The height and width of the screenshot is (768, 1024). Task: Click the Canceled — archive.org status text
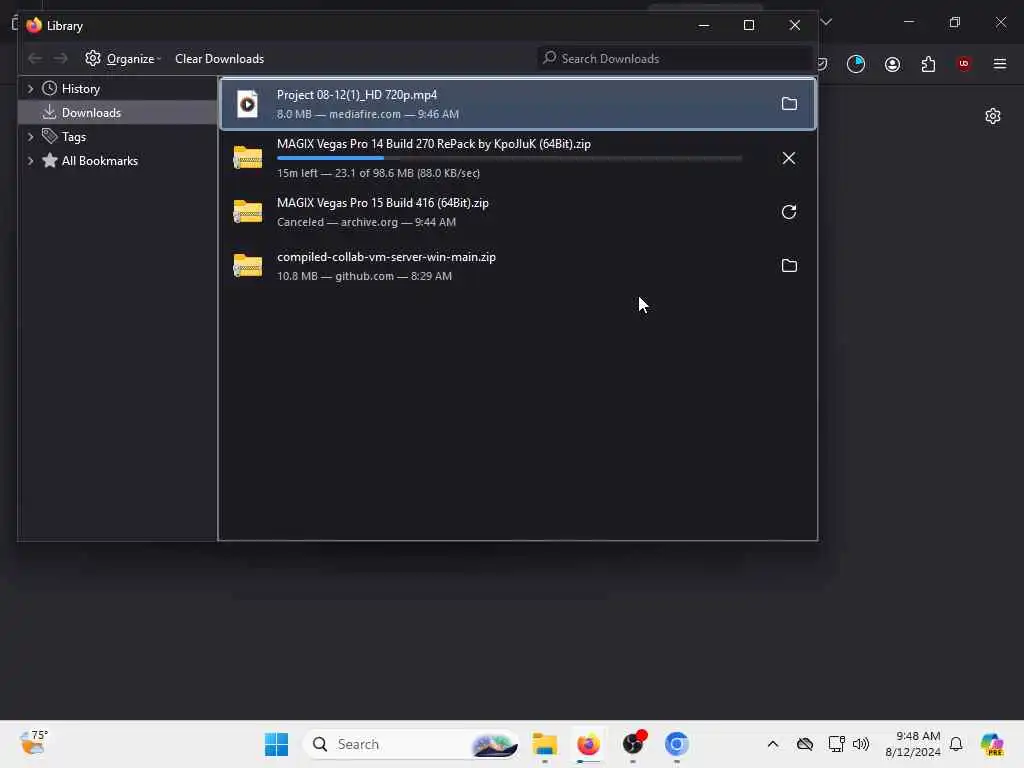pyautogui.click(x=366, y=222)
